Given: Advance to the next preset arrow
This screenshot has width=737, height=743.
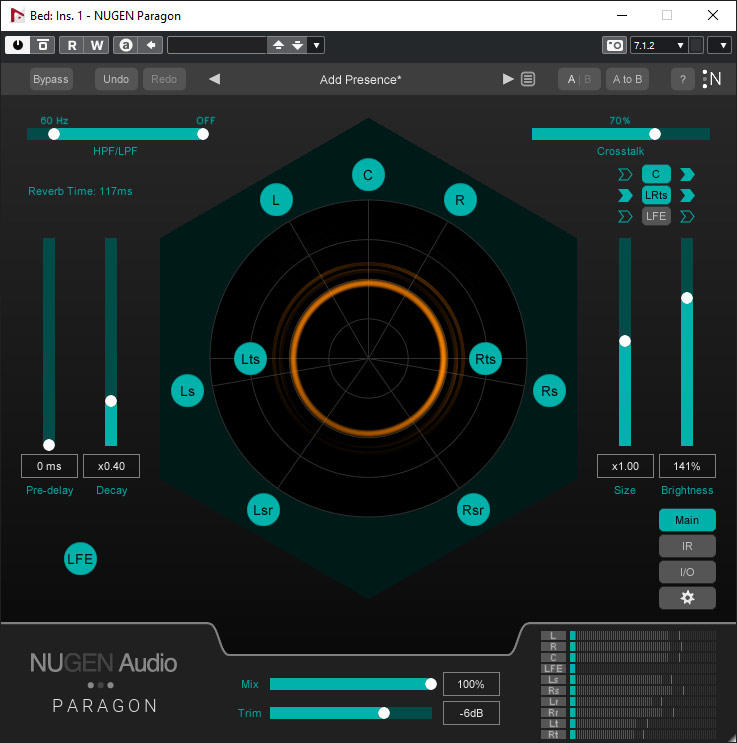Looking at the screenshot, I should tap(508, 79).
